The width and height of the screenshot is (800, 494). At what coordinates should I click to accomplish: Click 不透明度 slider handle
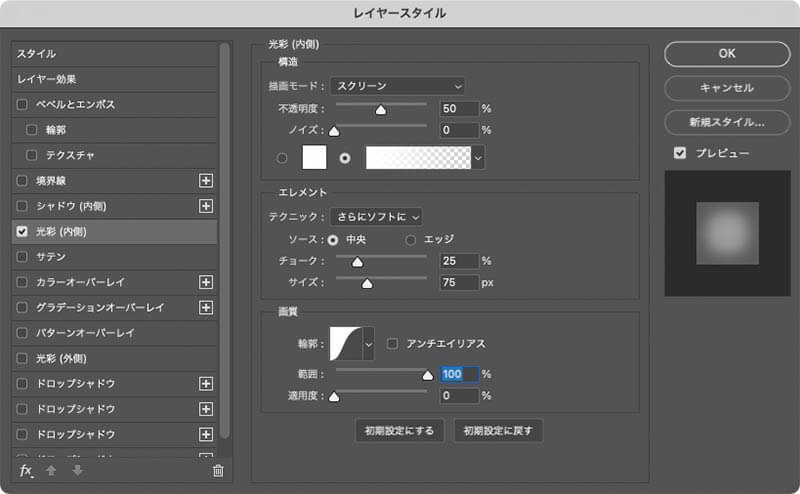click(x=381, y=110)
